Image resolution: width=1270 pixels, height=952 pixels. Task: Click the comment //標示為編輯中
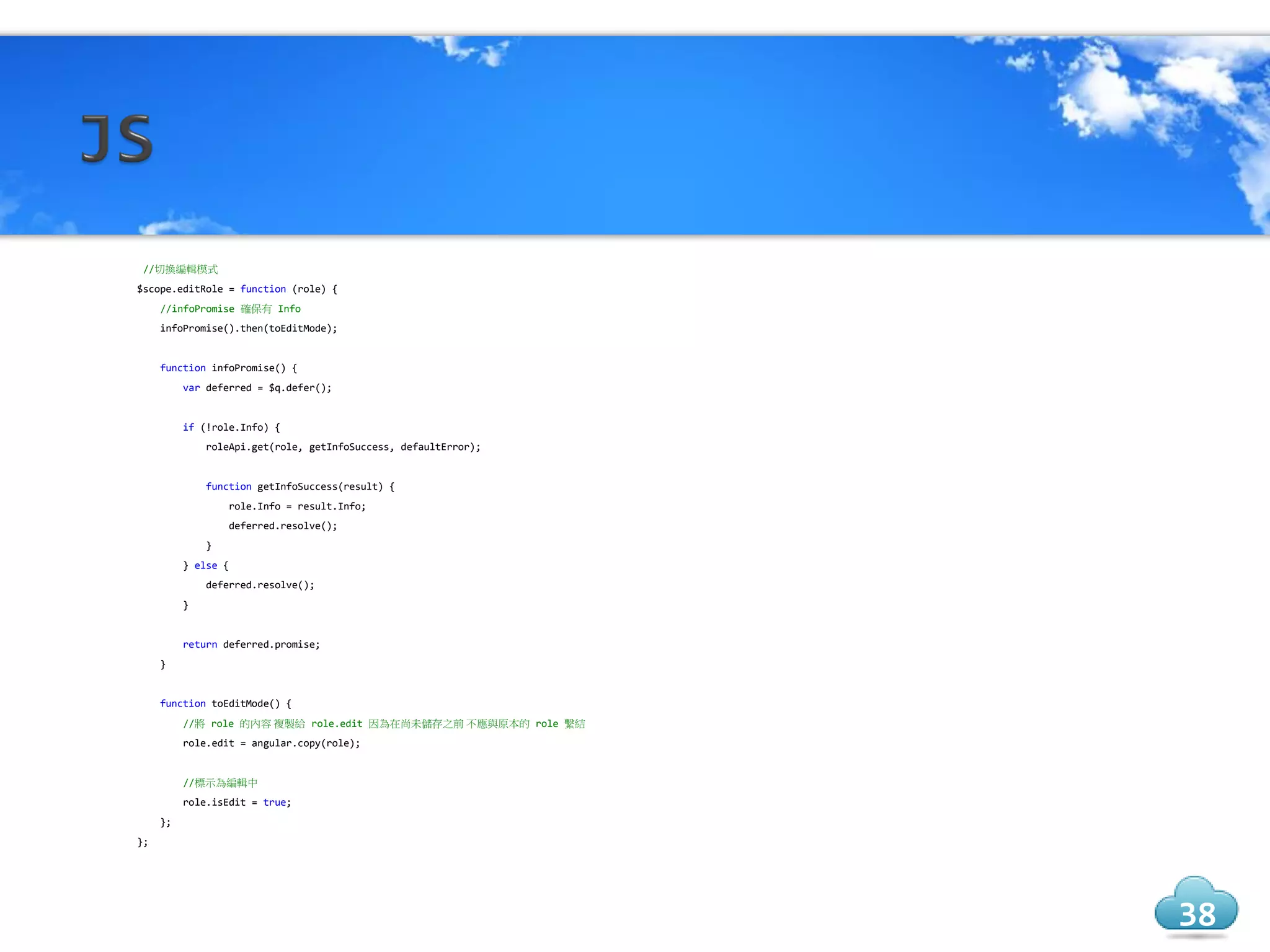tap(220, 783)
